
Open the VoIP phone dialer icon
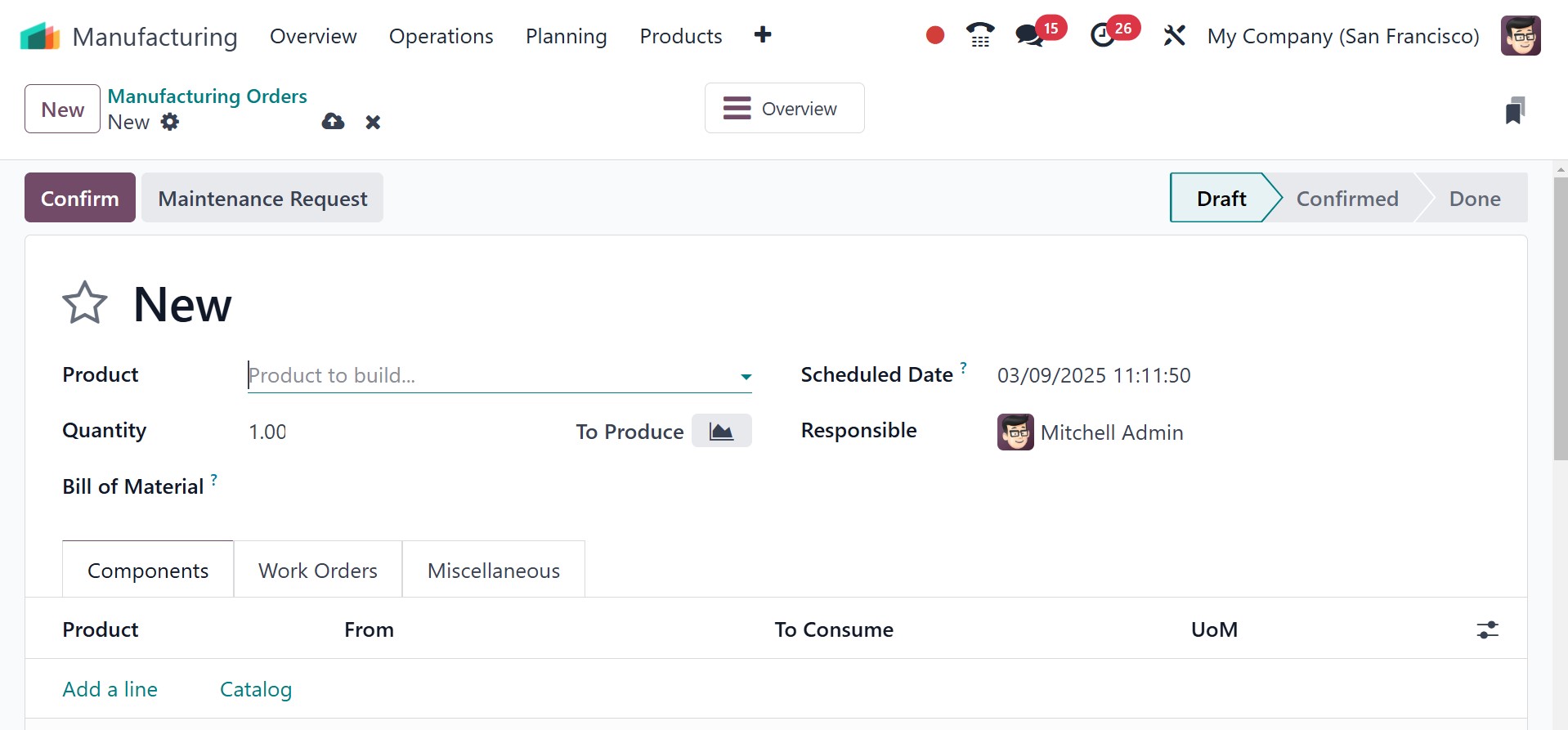point(979,35)
